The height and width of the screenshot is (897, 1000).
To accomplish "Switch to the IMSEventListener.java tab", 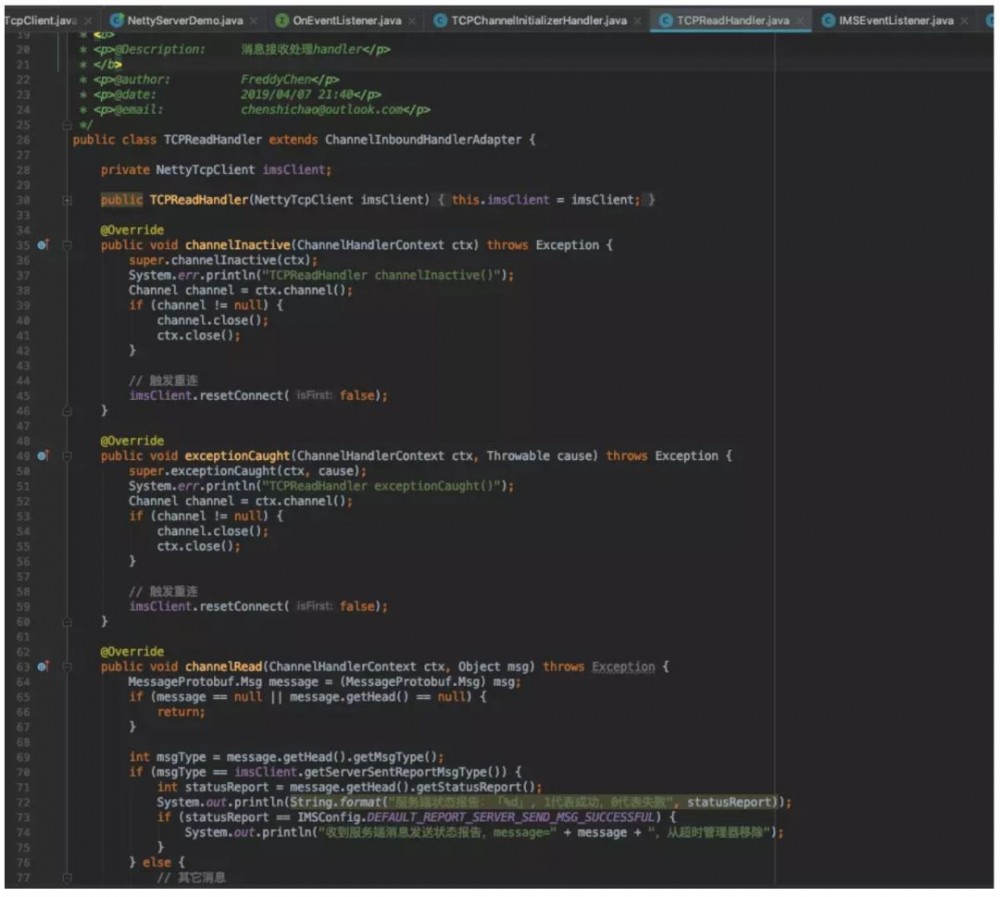I will pyautogui.click(x=896, y=20).
